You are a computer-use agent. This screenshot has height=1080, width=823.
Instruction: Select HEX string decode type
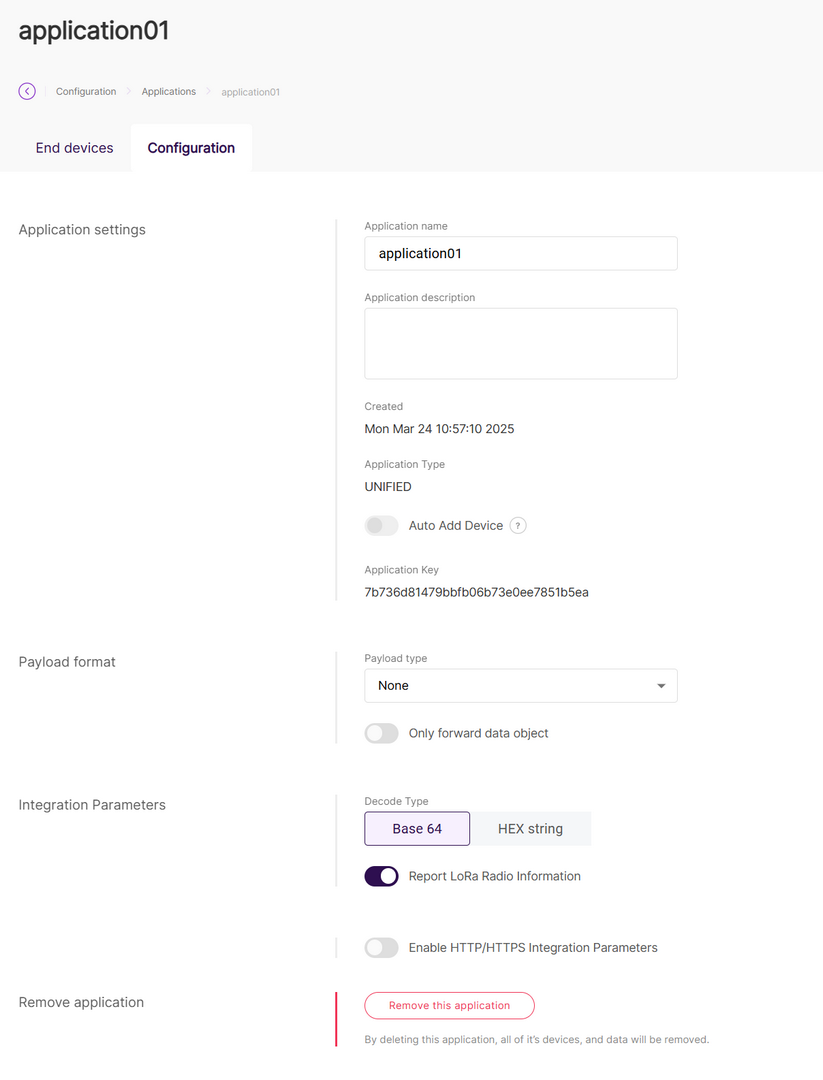[x=530, y=829]
